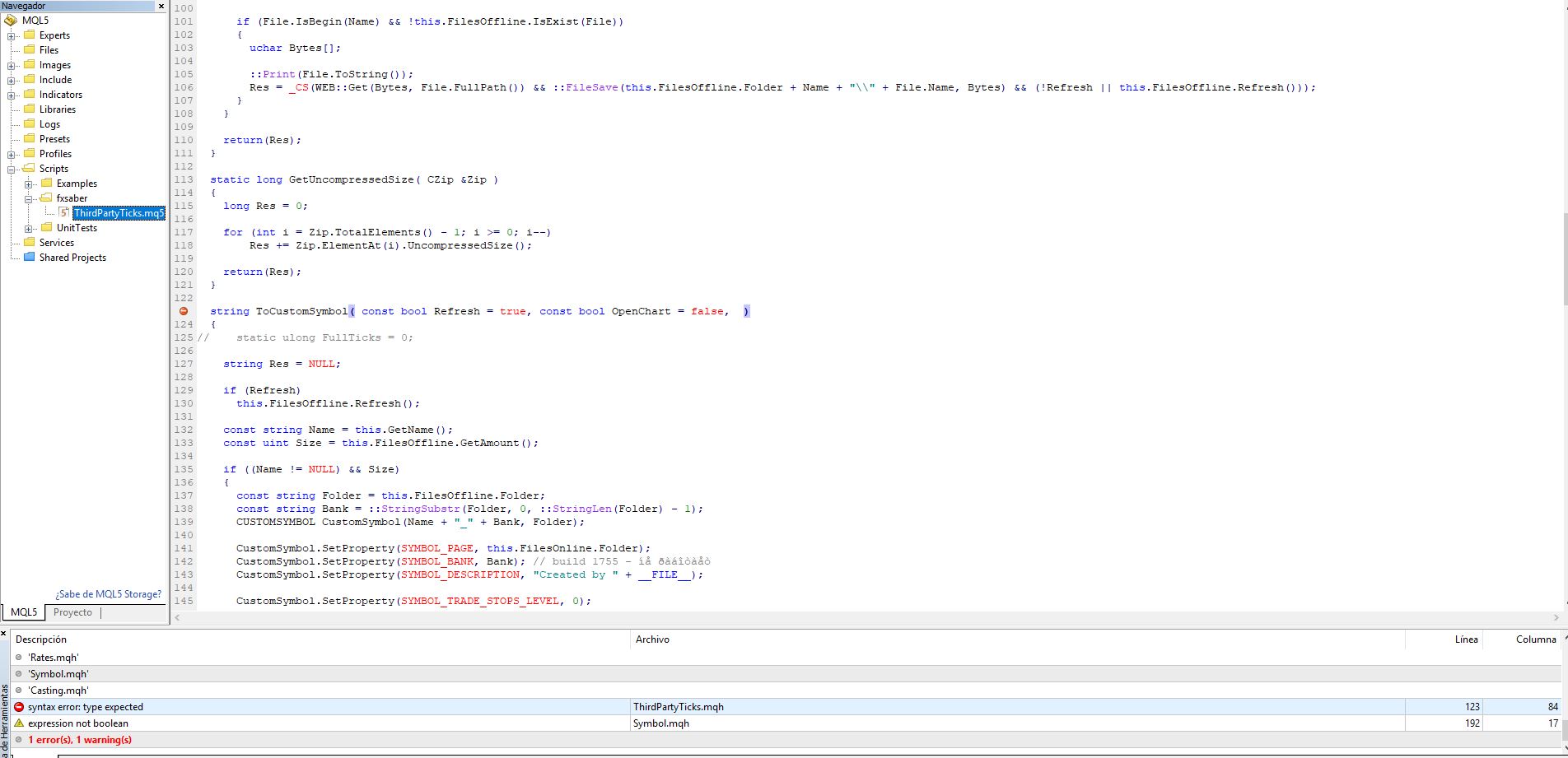Click the red error marker at line 123

[184, 311]
